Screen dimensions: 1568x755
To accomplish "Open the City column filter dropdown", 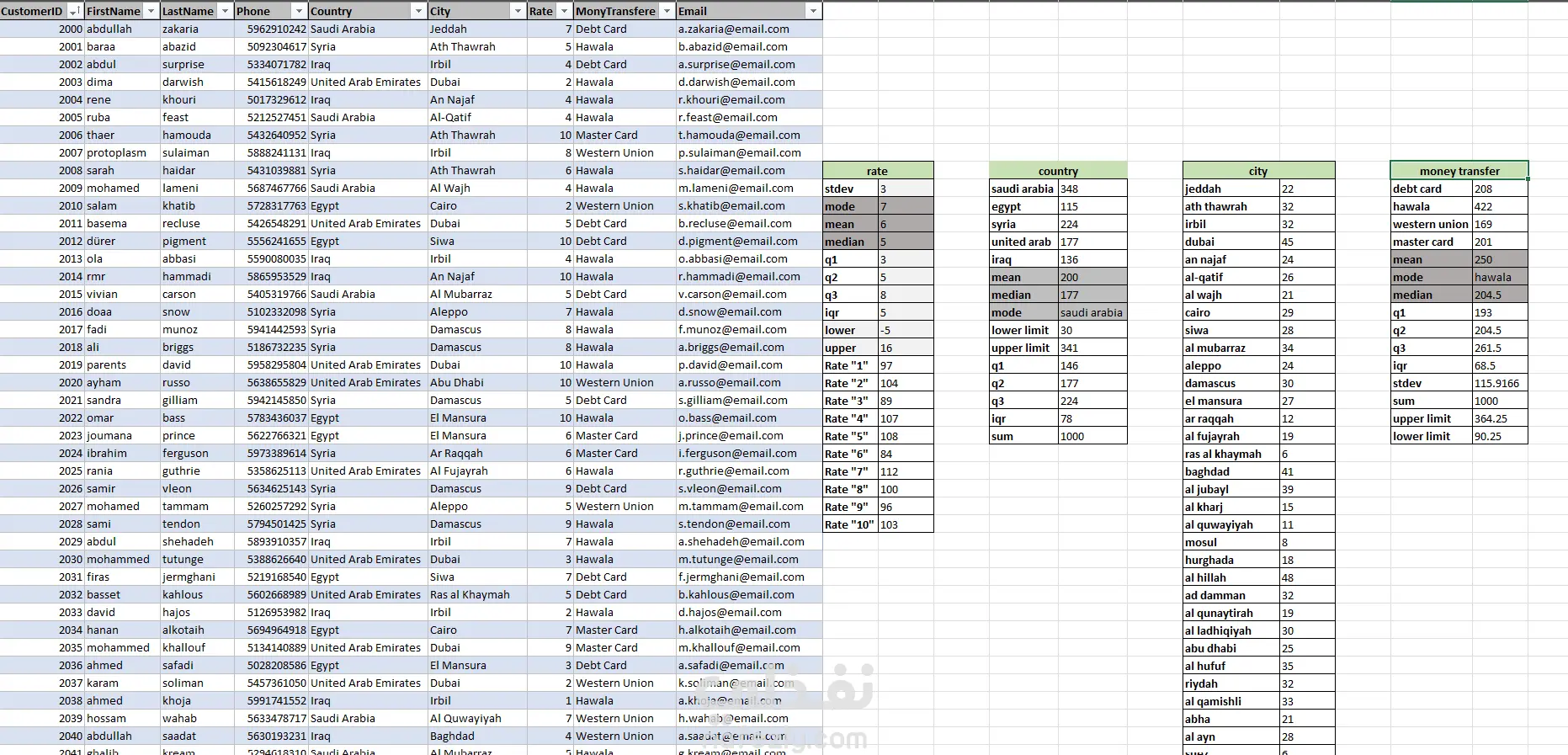I will pyautogui.click(x=518, y=11).
